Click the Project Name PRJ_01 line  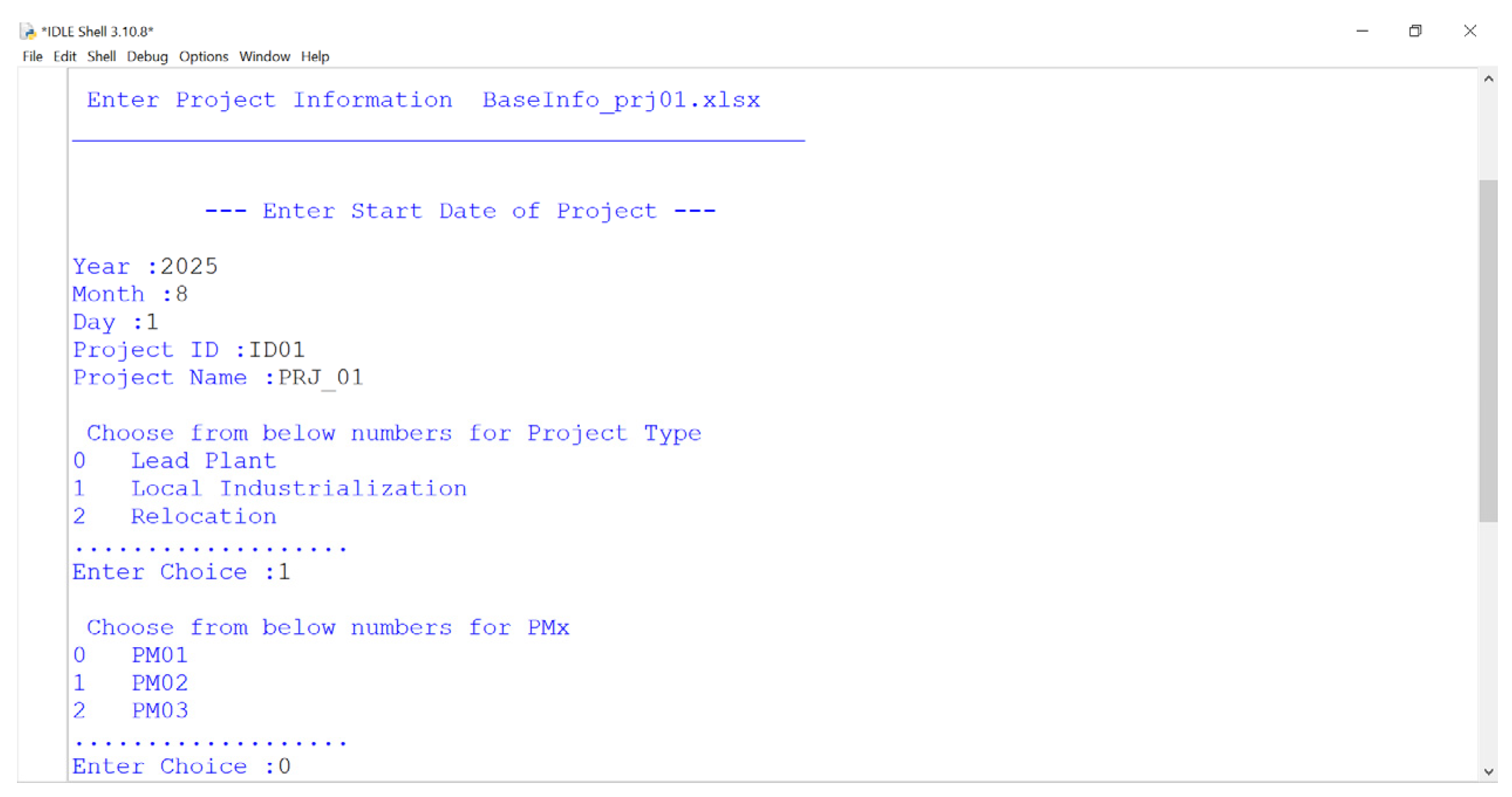point(218,378)
